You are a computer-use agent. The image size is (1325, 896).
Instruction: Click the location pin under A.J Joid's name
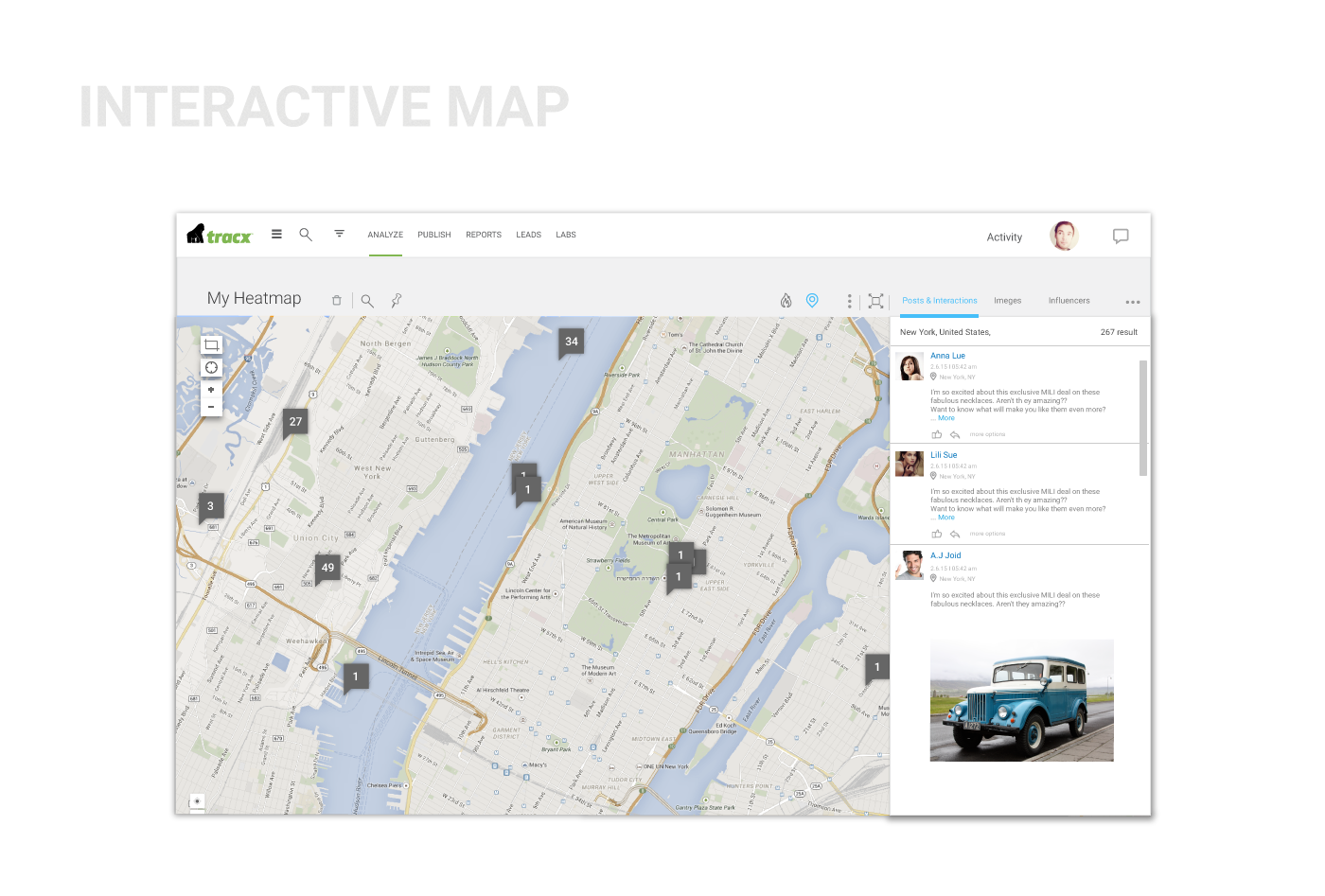point(933,578)
